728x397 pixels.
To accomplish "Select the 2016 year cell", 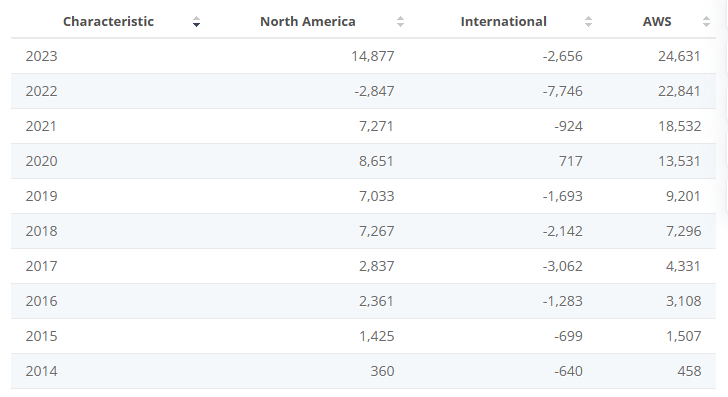I will (x=41, y=301).
